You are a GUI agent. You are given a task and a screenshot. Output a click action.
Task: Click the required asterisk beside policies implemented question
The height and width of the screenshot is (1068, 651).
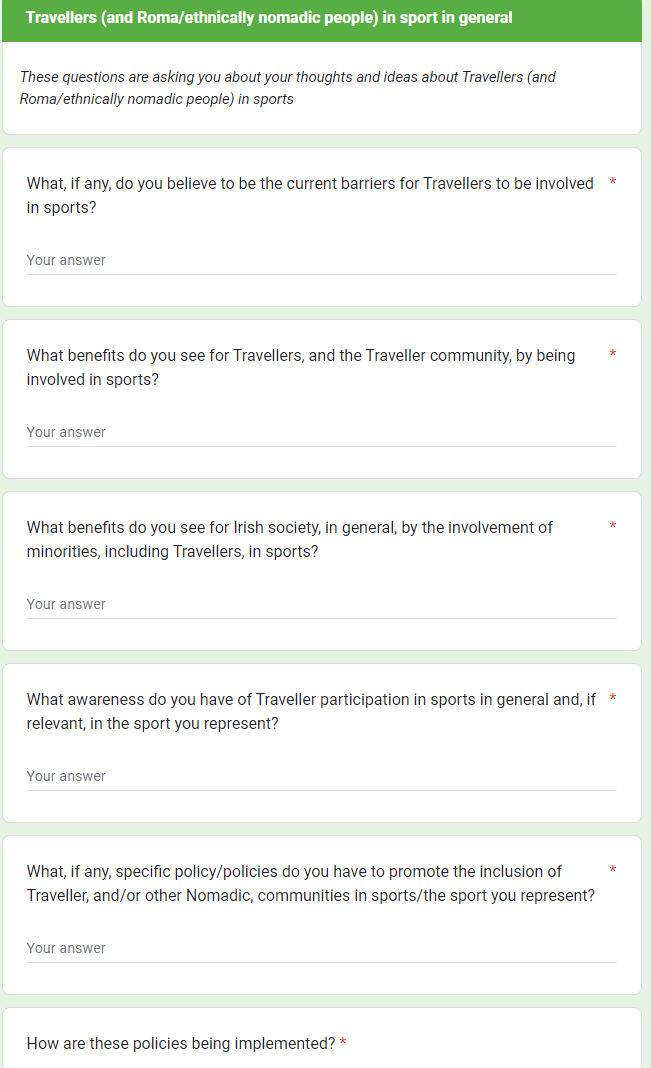tap(343, 1043)
